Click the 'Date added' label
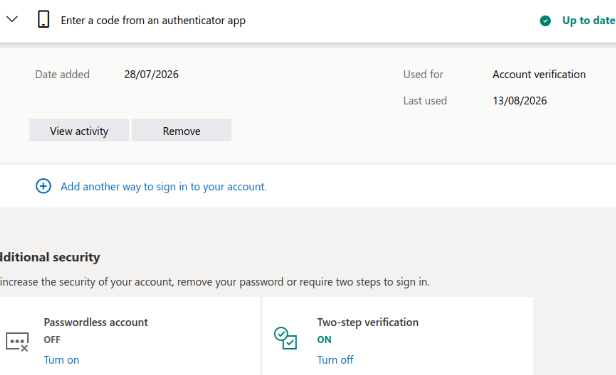The image size is (616, 375). pyautogui.click(x=62, y=74)
